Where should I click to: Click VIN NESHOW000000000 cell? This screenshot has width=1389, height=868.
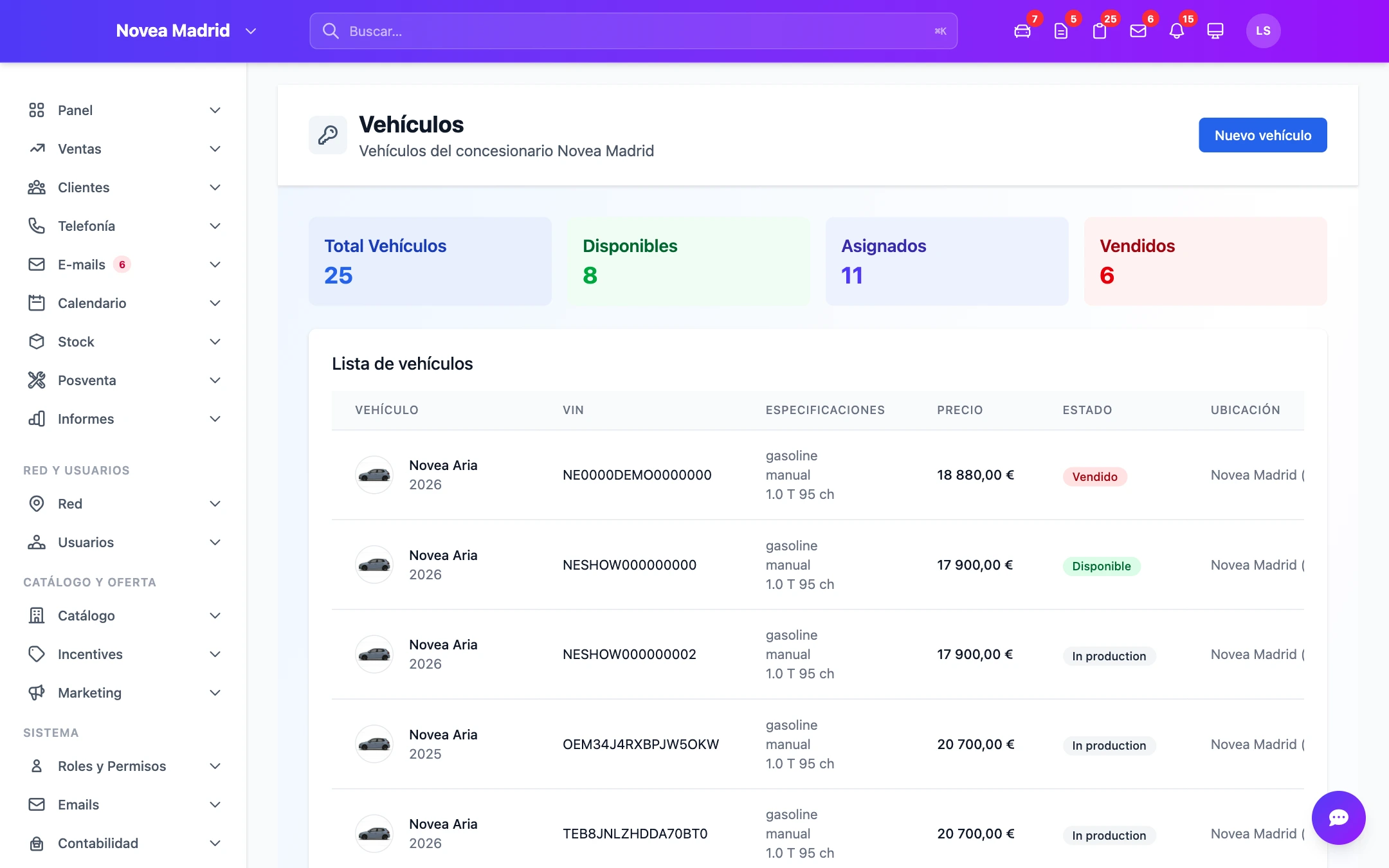(x=629, y=565)
